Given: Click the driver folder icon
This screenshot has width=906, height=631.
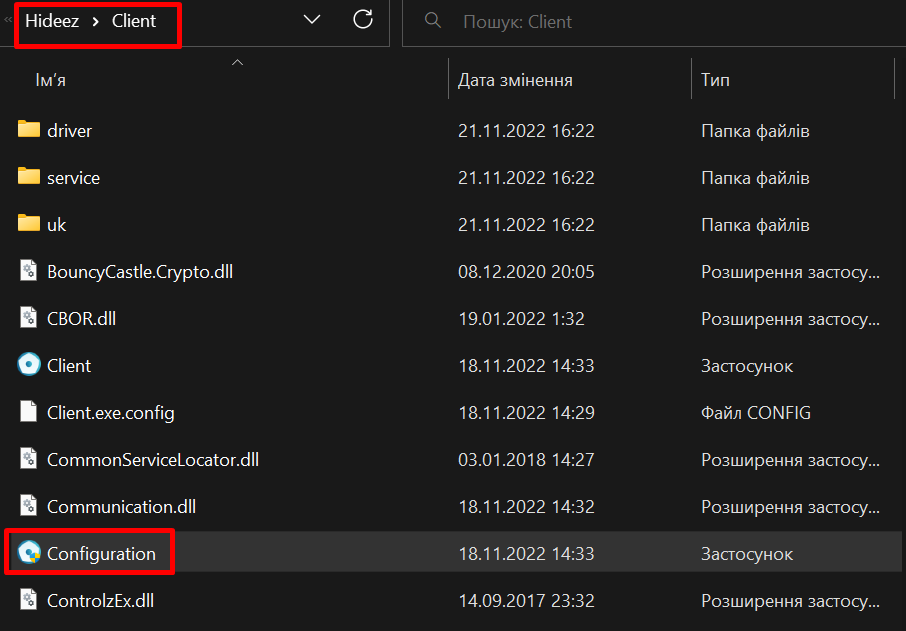Looking at the screenshot, I should click(26, 130).
